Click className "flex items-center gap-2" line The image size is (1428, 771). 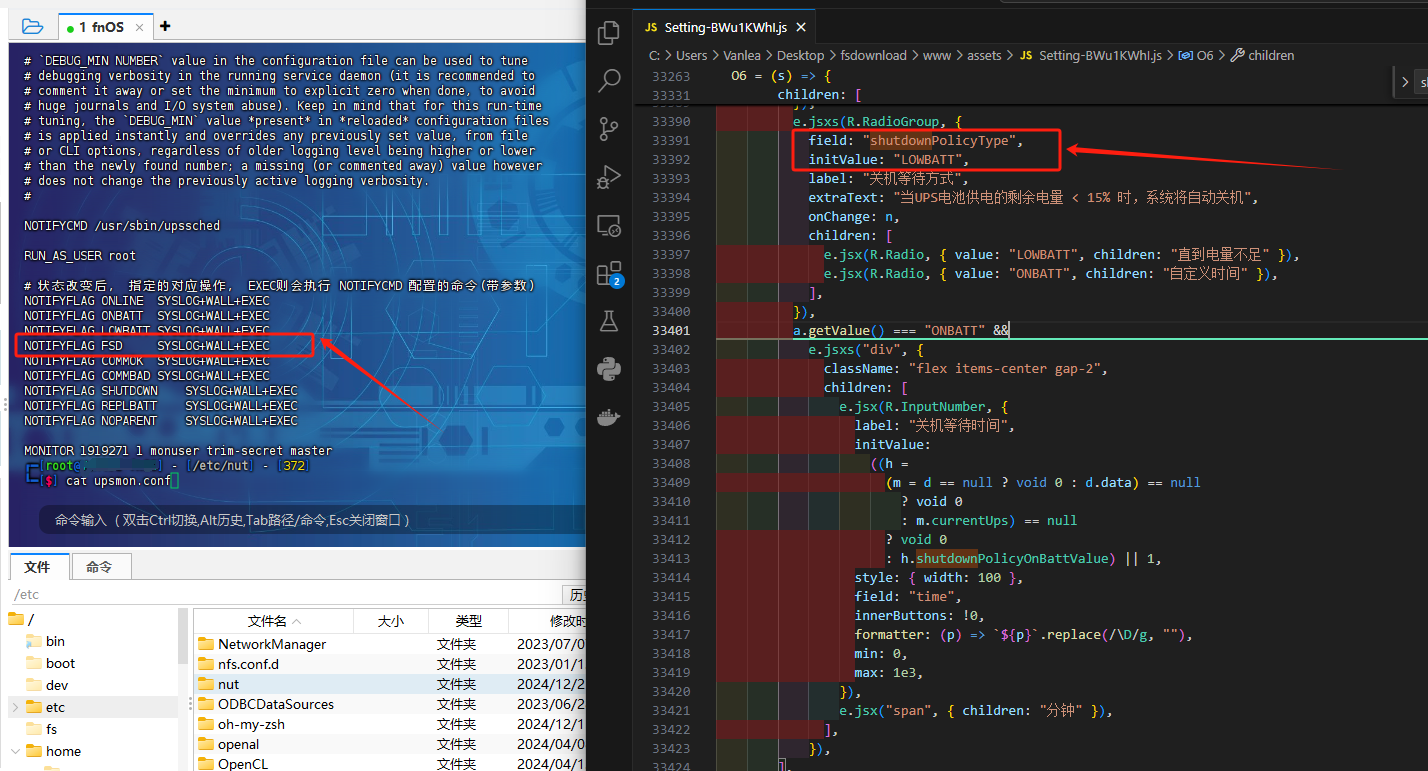click(x=966, y=368)
